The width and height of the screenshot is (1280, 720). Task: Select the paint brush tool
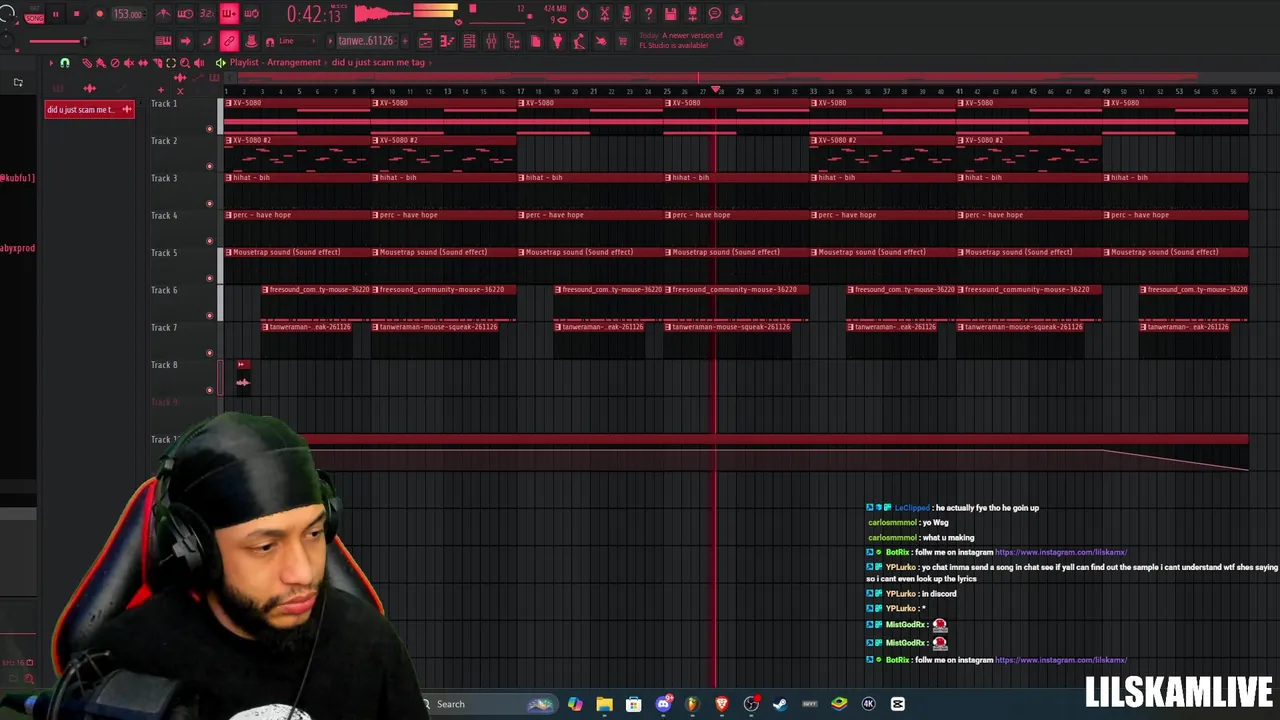[101, 63]
